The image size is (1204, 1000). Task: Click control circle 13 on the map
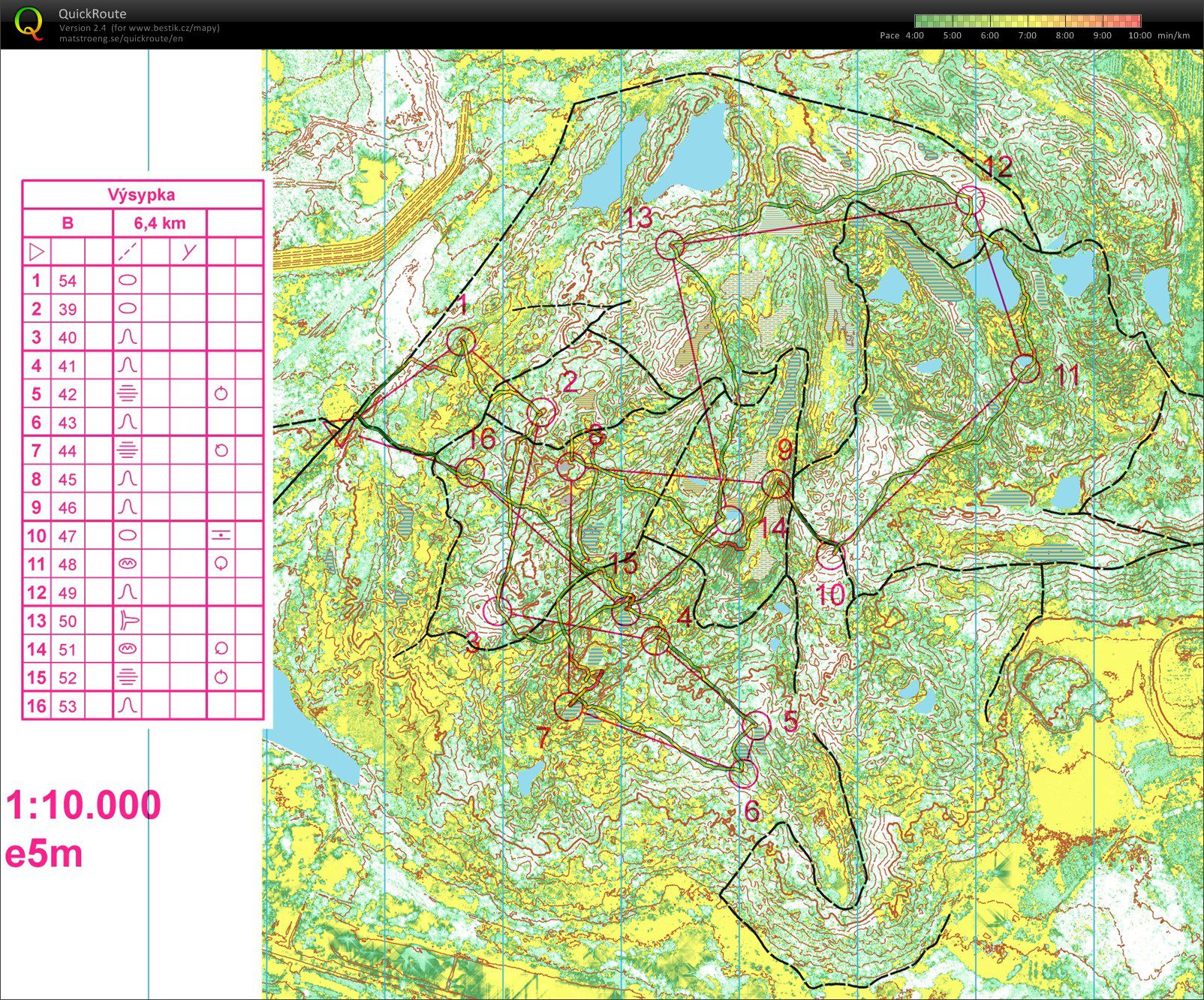[670, 245]
